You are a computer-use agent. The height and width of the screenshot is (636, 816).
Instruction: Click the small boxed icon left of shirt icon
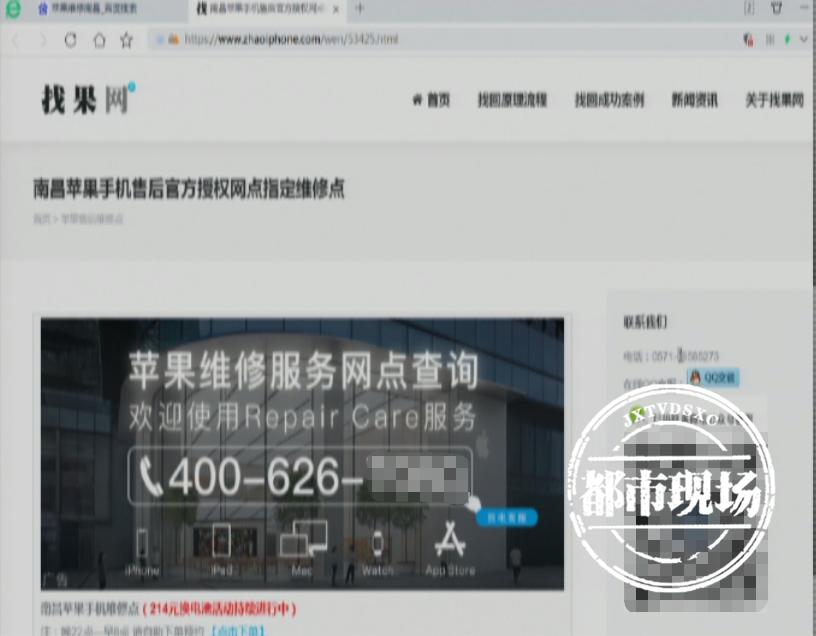click(x=749, y=8)
